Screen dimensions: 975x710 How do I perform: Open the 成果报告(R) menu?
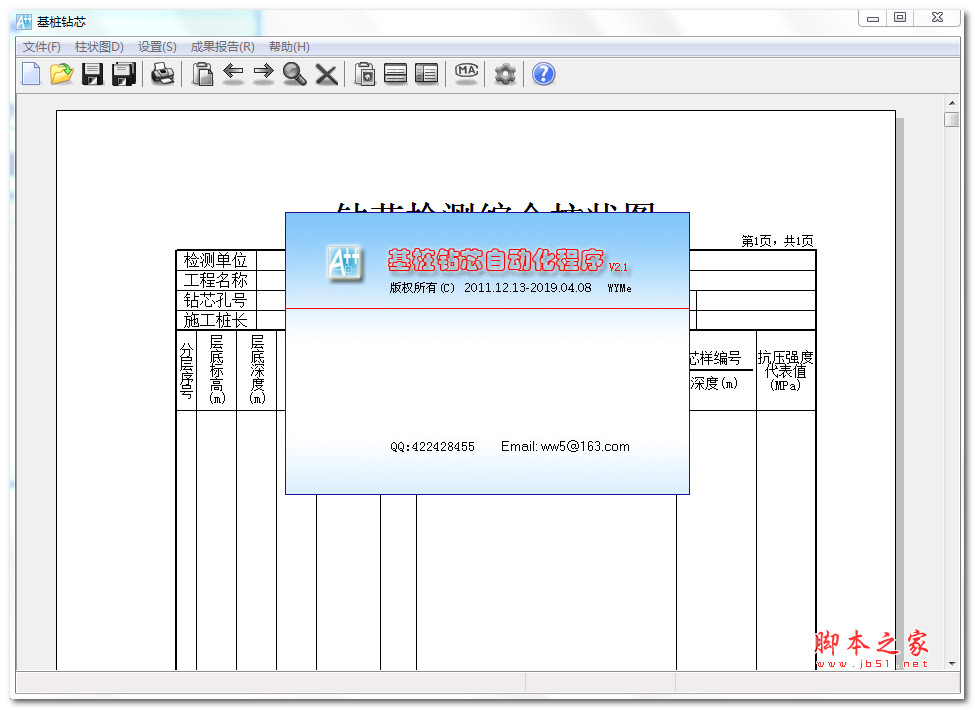coord(223,47)
